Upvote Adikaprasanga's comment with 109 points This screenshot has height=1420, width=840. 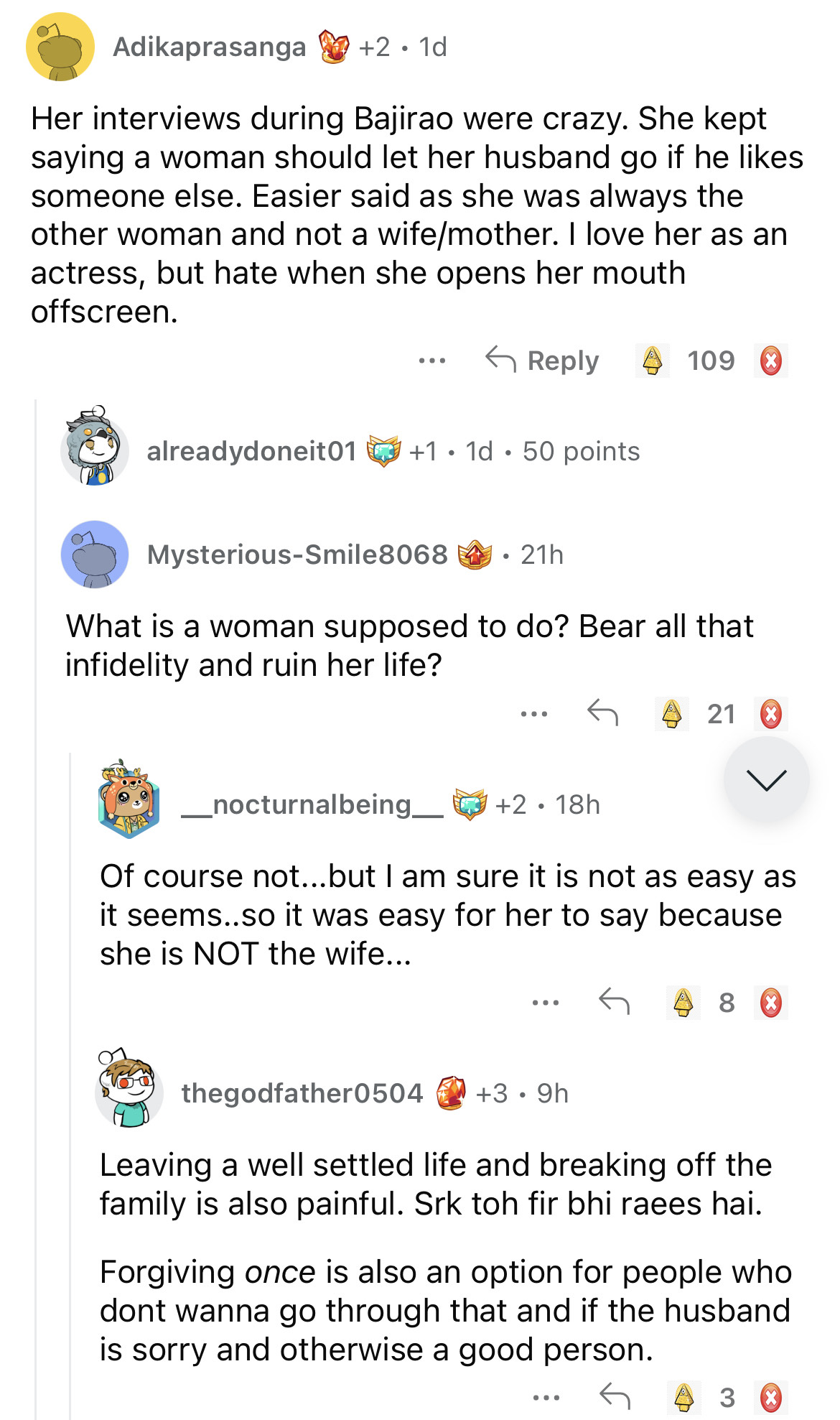[x=652, y=361]
